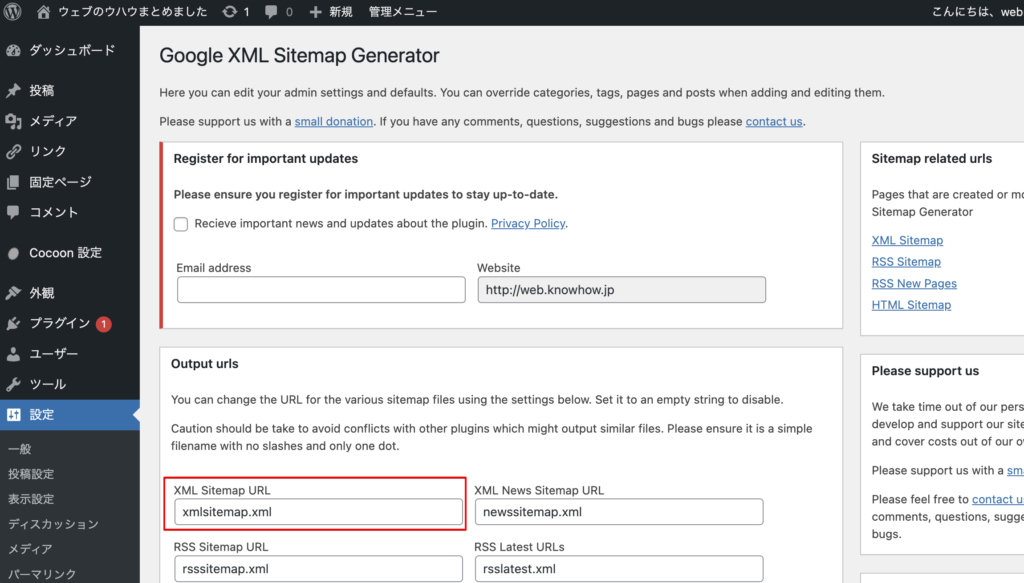Click the plugin update count badge
The image size is (1024, 583).
[103, 324]
